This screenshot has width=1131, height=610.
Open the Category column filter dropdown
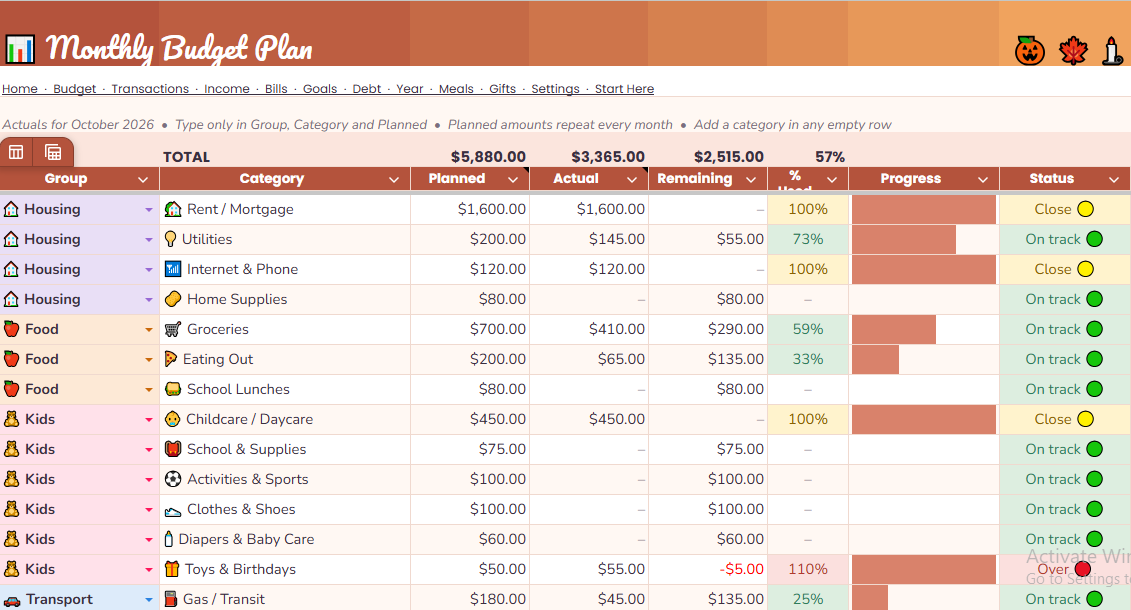click(394, 180)
